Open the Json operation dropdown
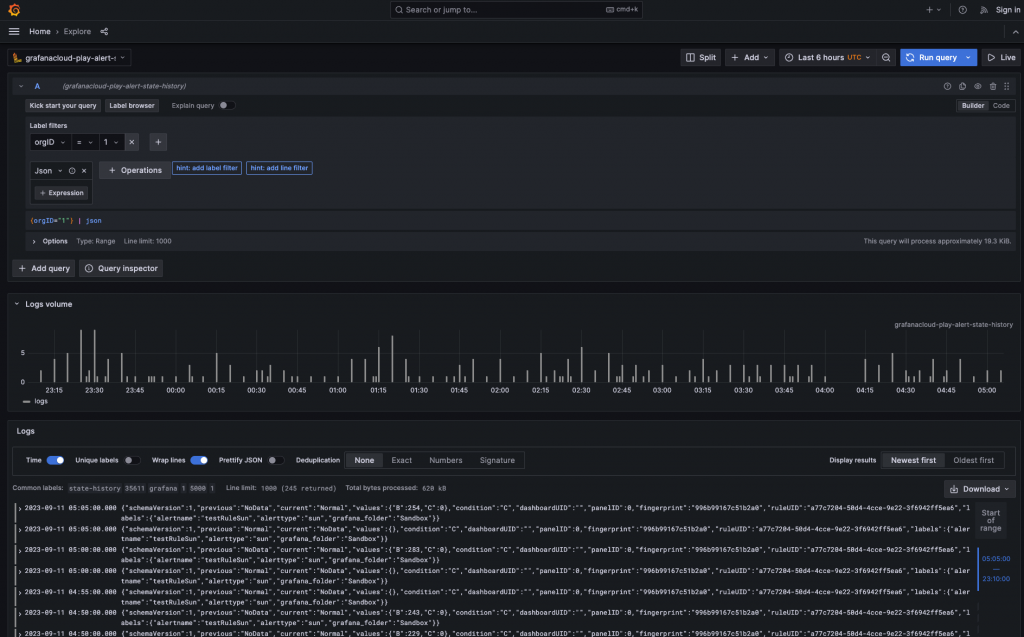1024x637 pixels. point(48,171)
